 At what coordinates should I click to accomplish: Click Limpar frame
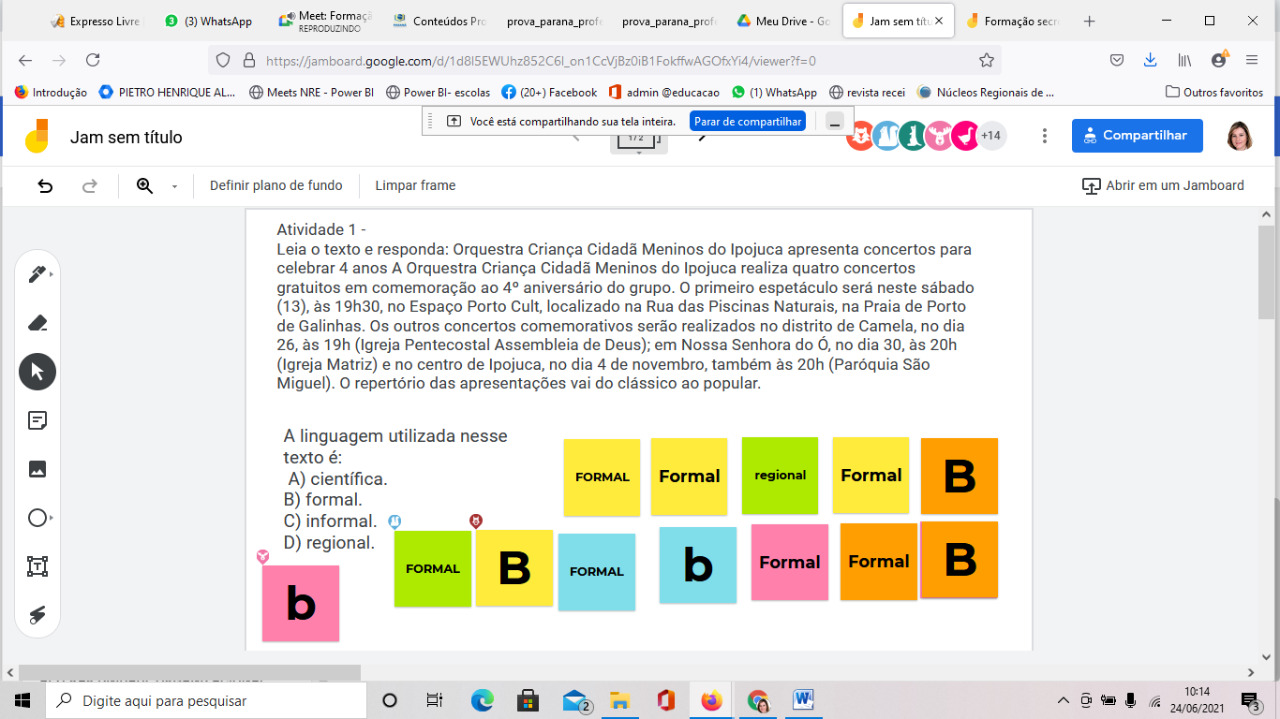pyautogui.click(x=415, y=185)
